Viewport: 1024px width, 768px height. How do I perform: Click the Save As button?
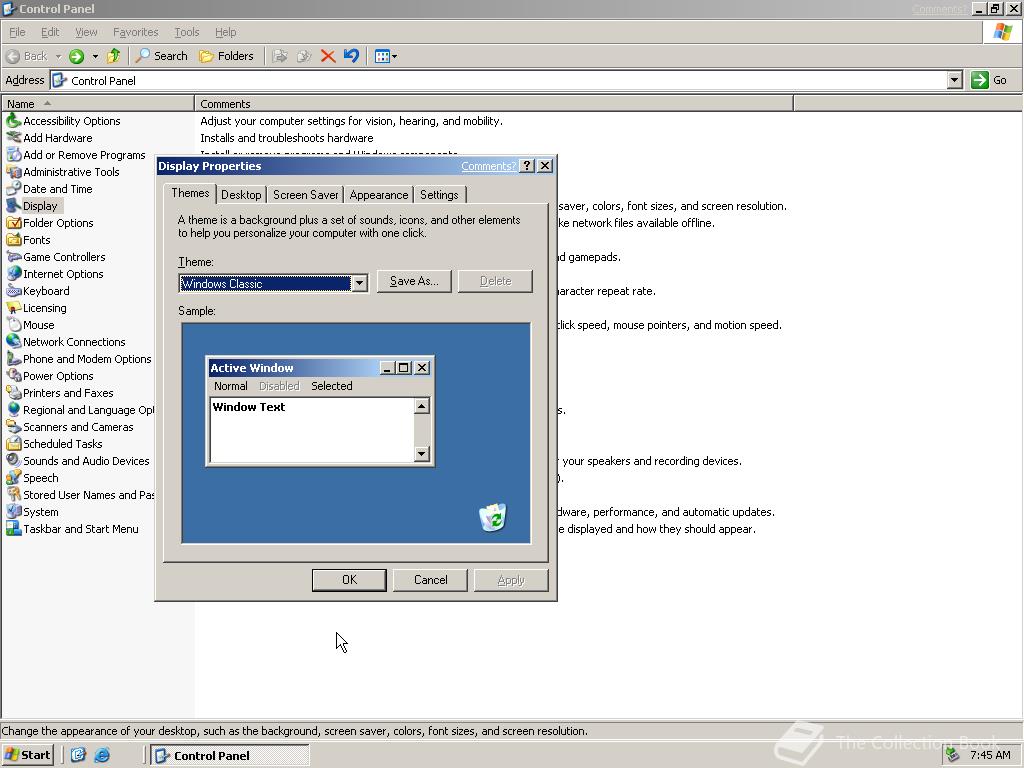414,281
